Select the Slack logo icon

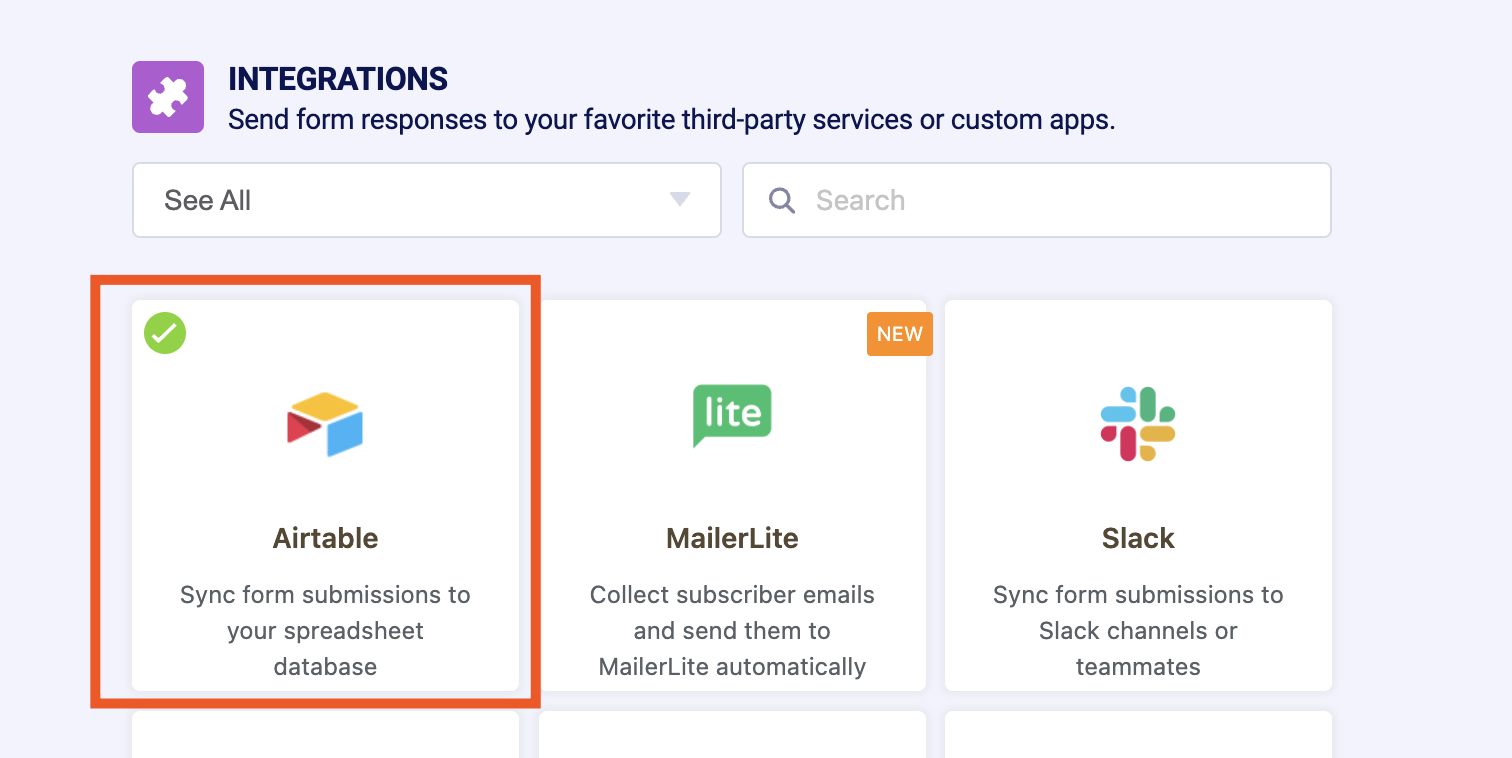(x=1138, y=424)
